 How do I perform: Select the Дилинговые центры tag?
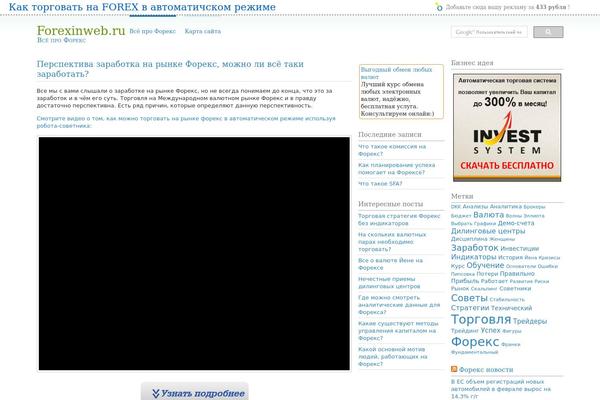pyautogui.click(x=488, y=231)
